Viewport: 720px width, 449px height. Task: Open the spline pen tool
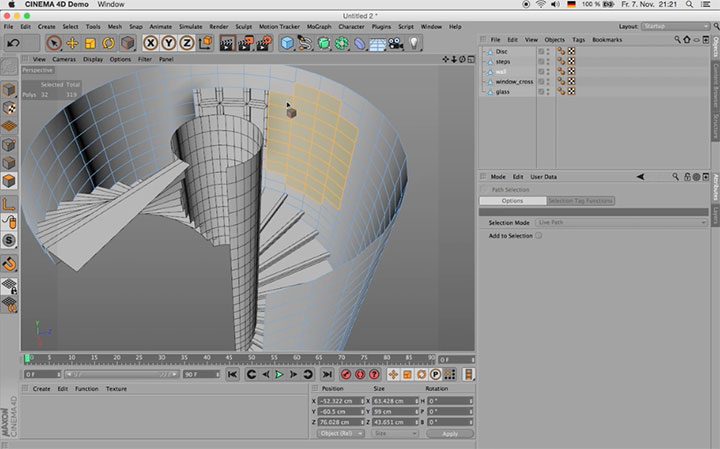305,43
